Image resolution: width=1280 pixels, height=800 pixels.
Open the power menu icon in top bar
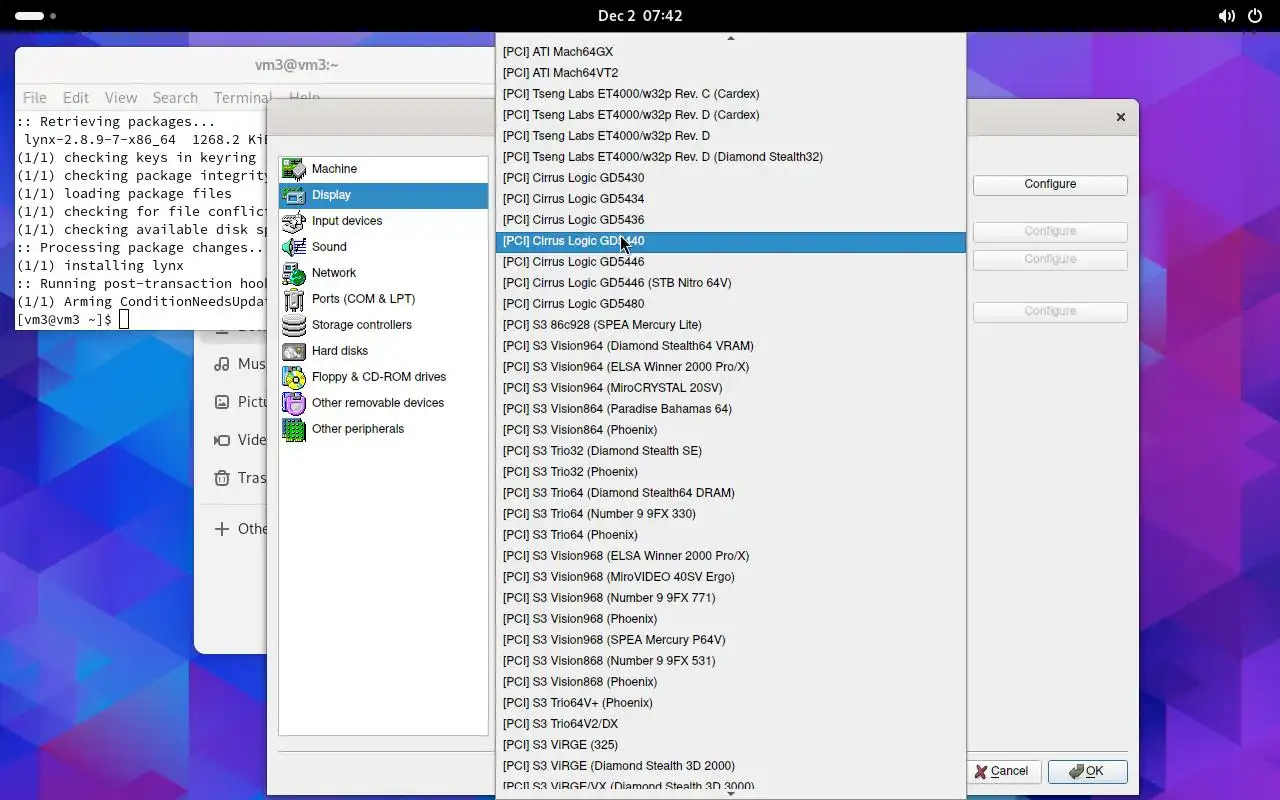1254,16
